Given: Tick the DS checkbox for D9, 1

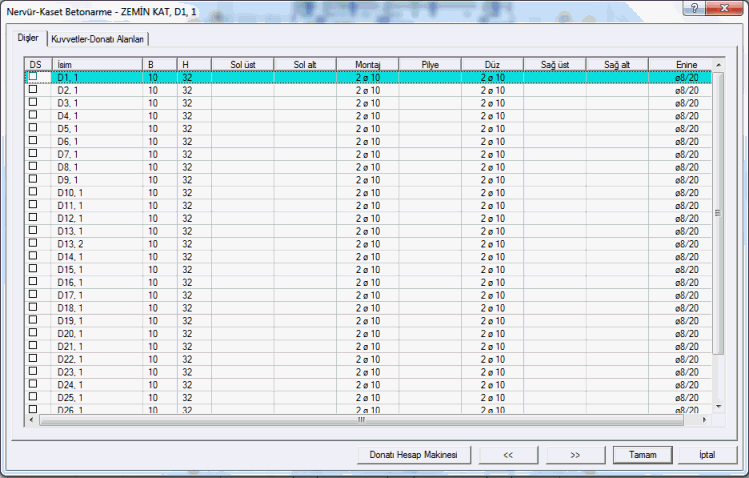Looking at the screenshot, I should coord(33,179).
